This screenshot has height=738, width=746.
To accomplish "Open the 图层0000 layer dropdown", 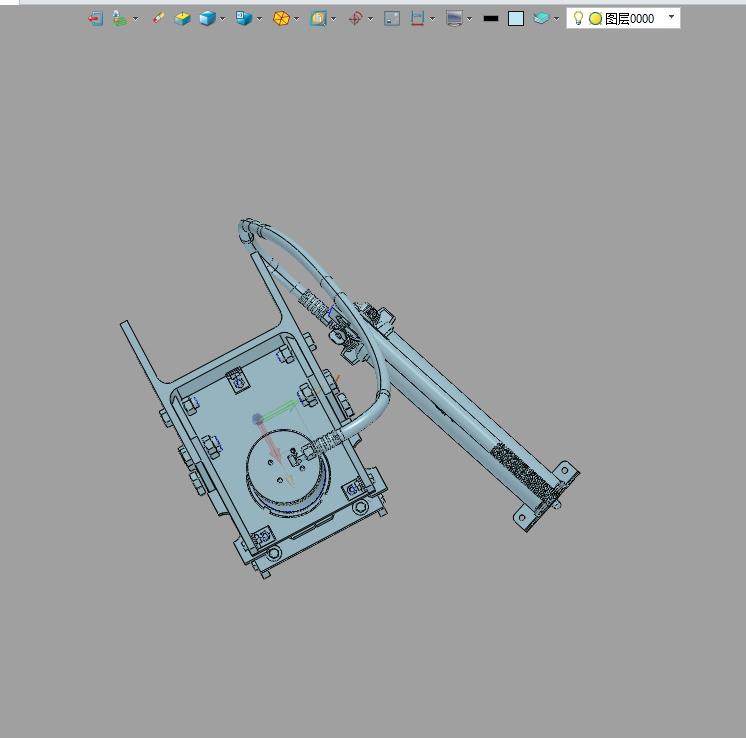I will pos(671,17).
